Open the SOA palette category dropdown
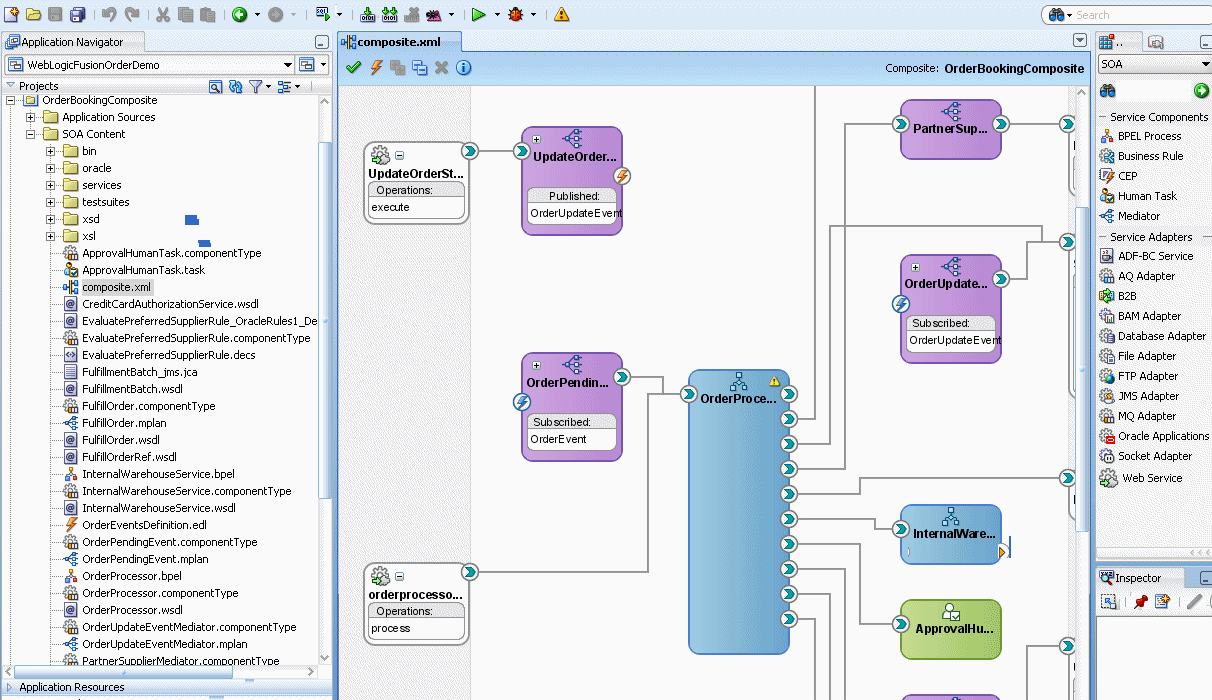Screen dimensions: 1212x700 [x=1205, y=64]
